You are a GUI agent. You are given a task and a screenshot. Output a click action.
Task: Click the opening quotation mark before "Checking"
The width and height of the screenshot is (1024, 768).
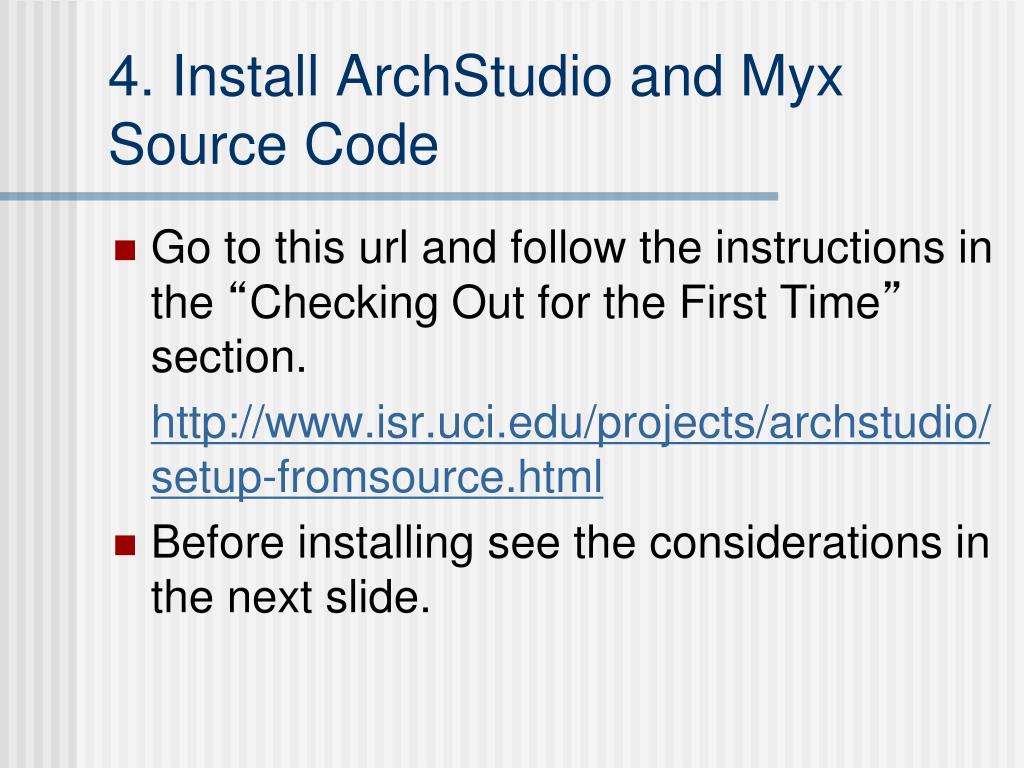[x=238, y=292]
